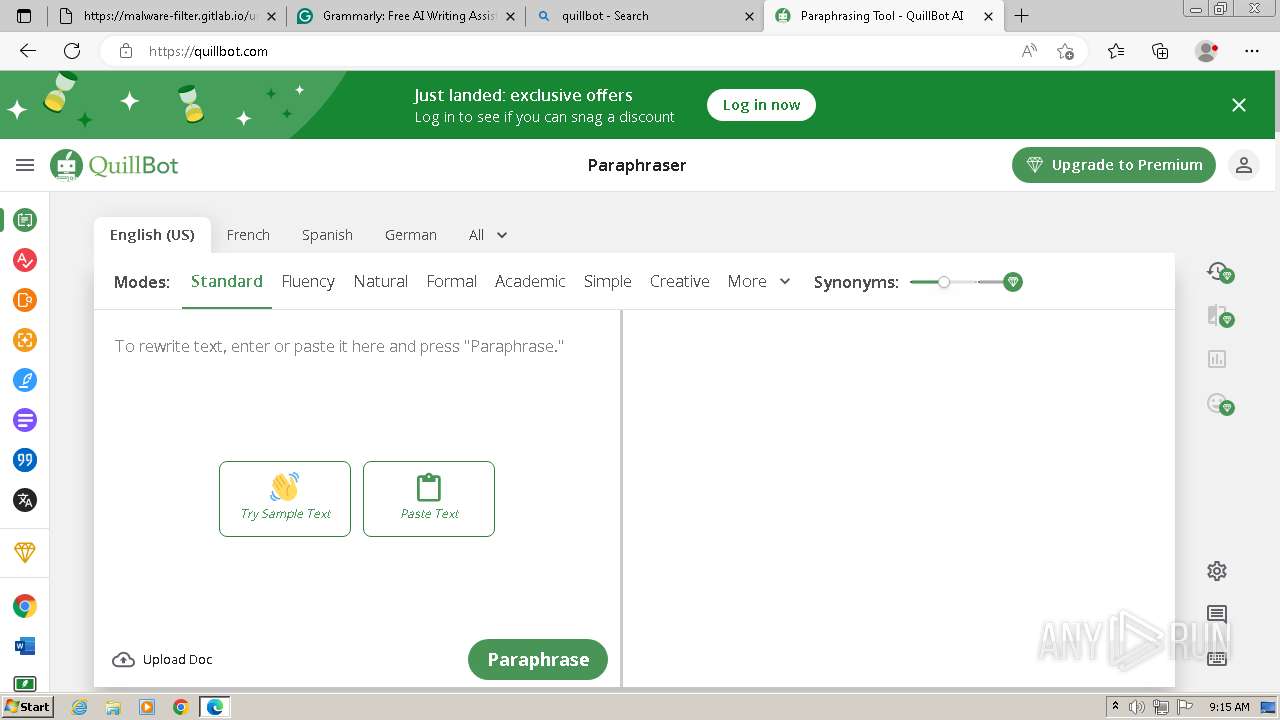Open the Grammar Checker sidebar icon
The height and width of the screenshot is (720, 1280).
(x=25, y=260)
